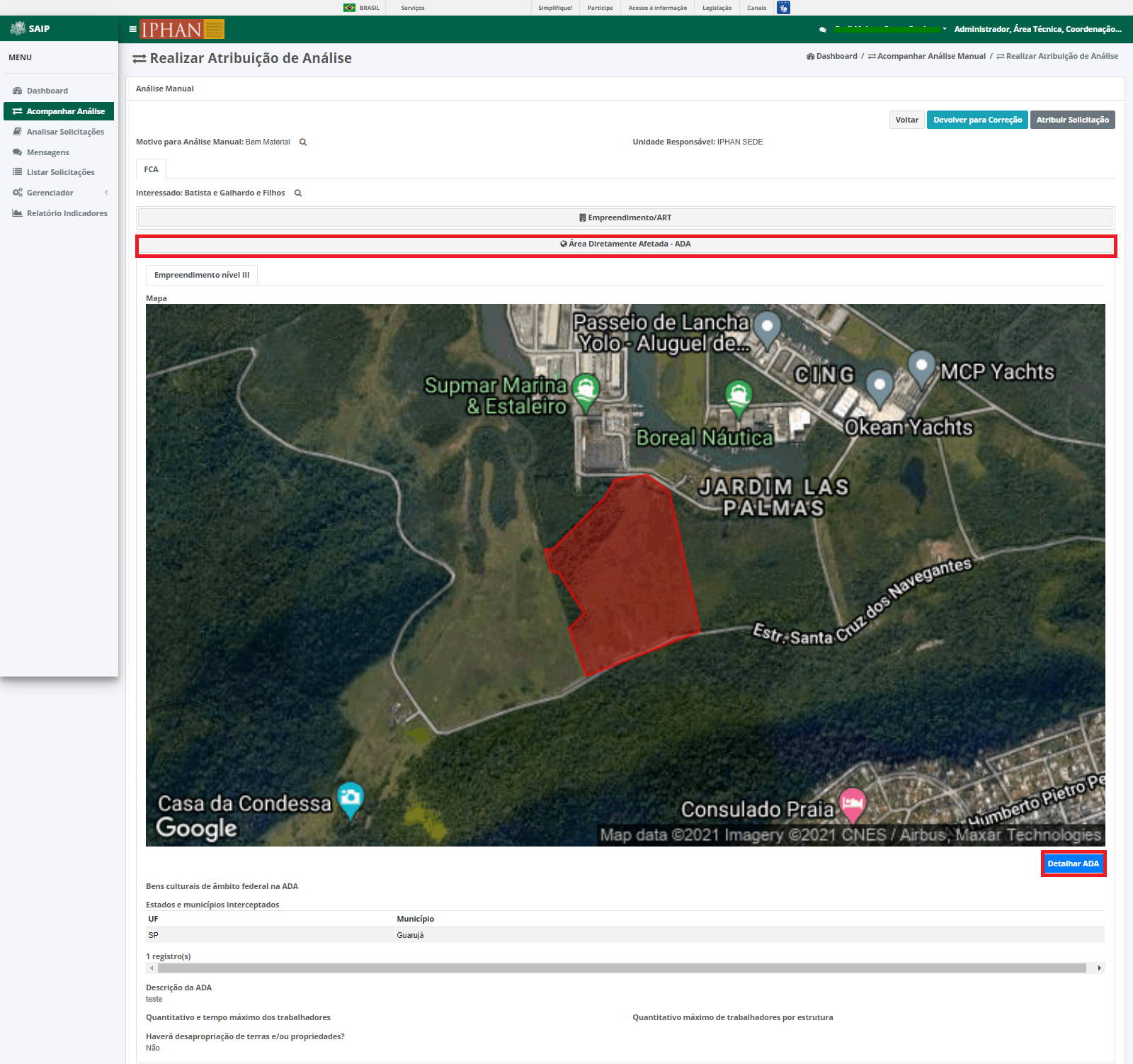
Task: Click the 'teste' description value
Action: [x=154, y=1000]
